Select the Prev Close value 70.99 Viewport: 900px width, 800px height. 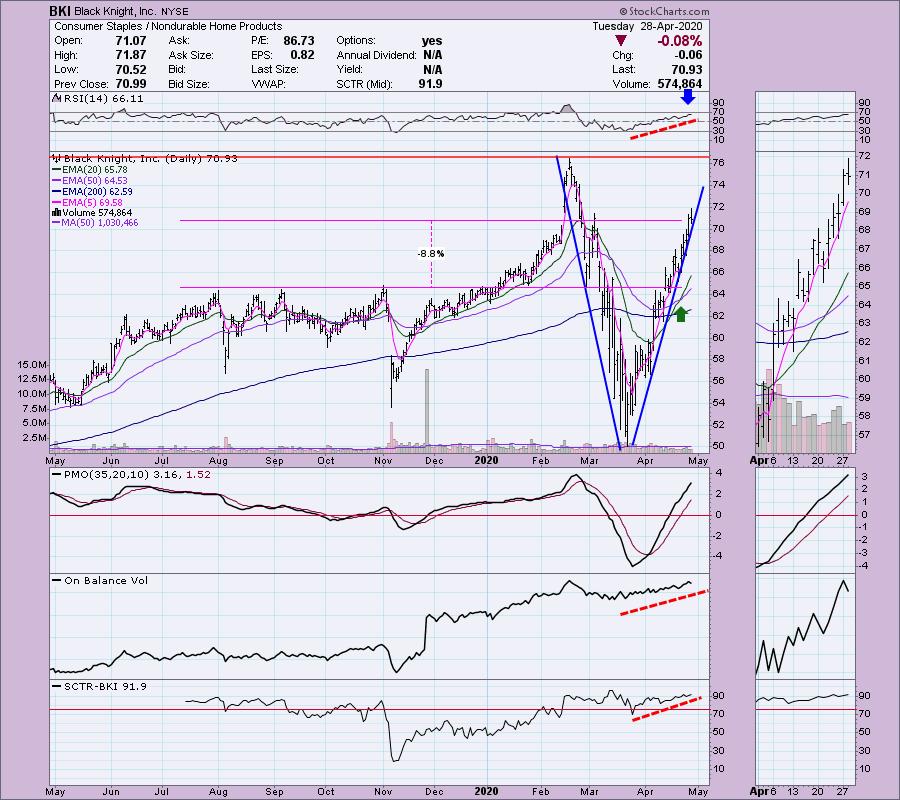131,84
